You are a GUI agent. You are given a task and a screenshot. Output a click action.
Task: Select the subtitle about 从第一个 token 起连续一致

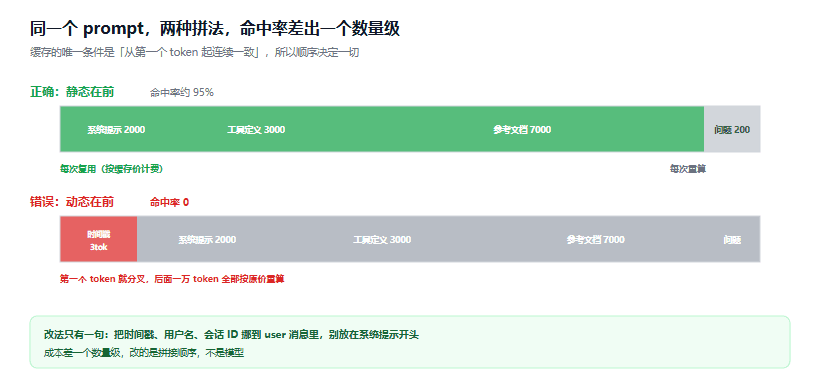pos(195,52)
